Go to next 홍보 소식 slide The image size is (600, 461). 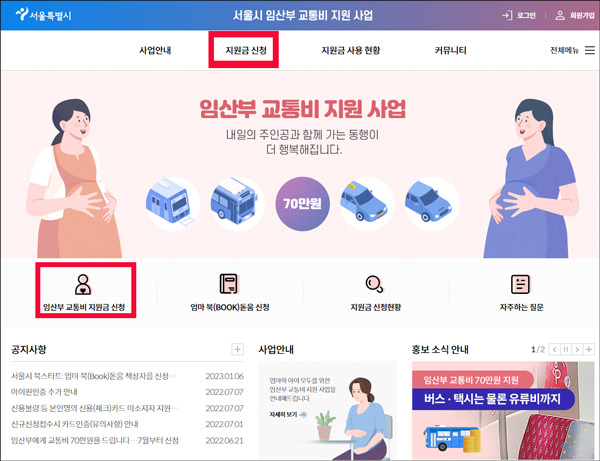[577, 349]
